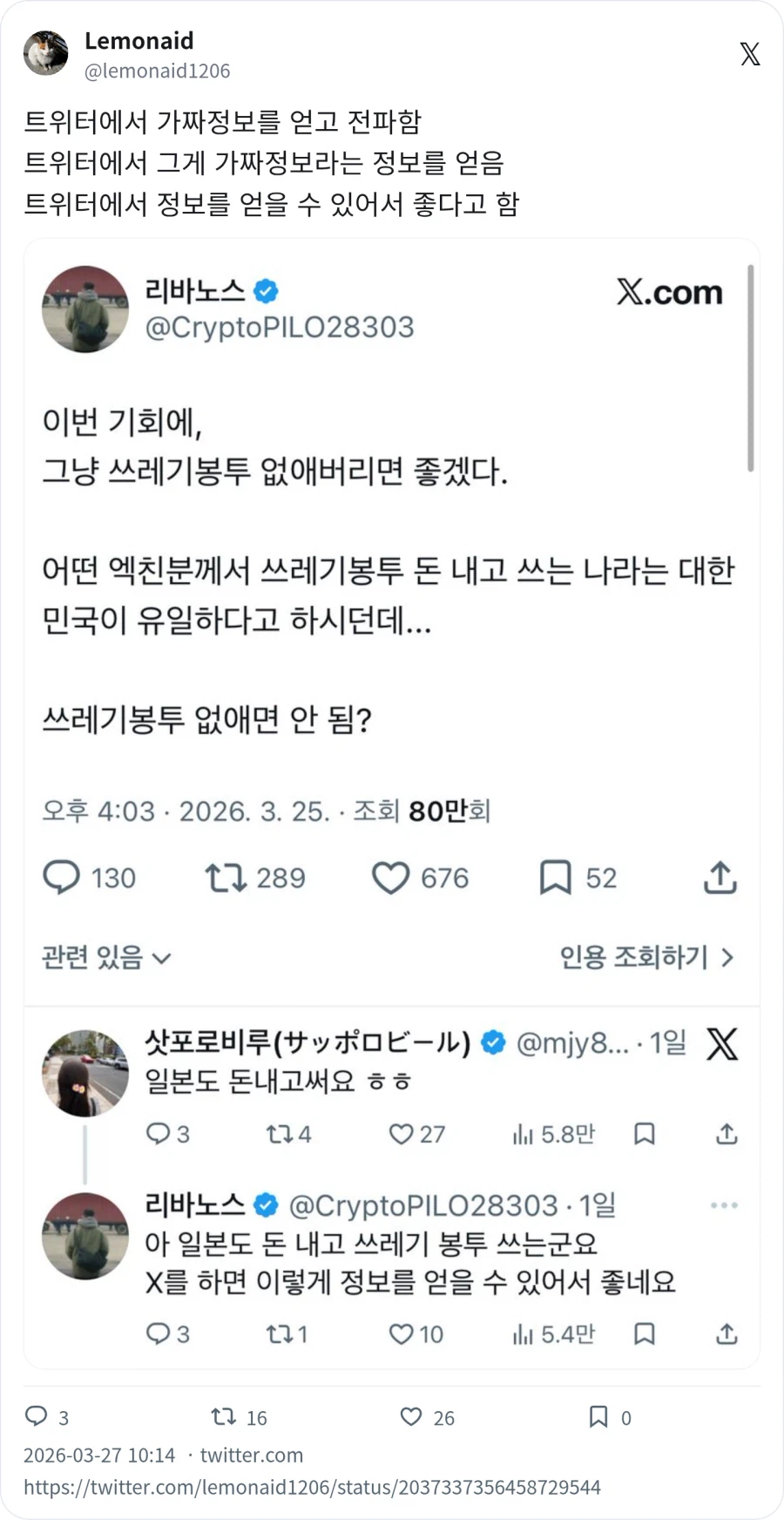Expand the 관련 있음 dropdown
The height and width of the screenshot is (1520, 784).
point(105,956)
